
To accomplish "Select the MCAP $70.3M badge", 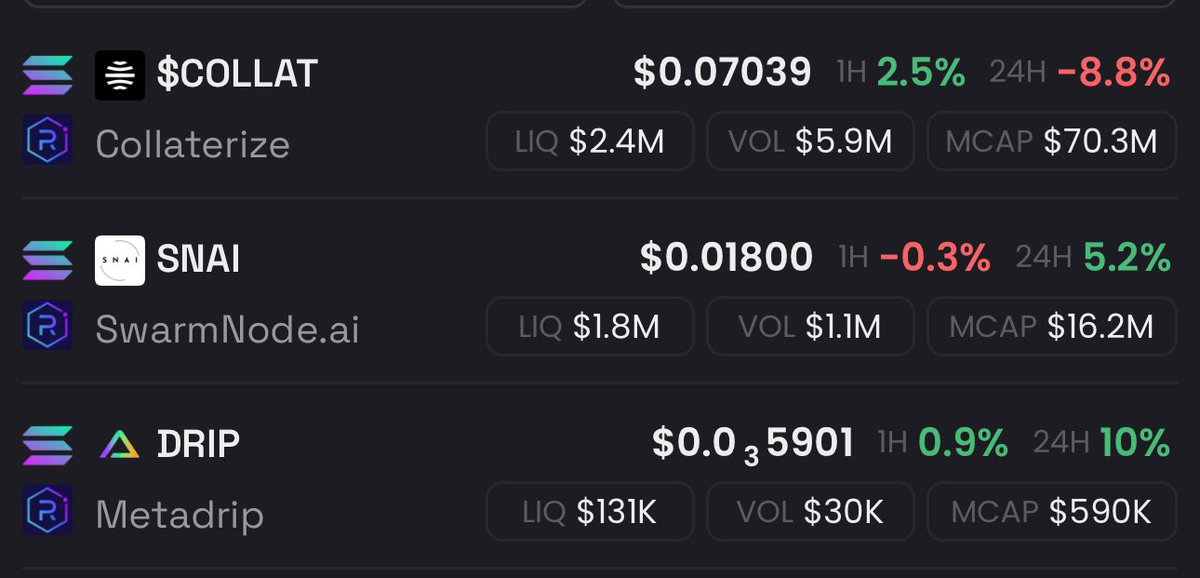I will [x=1053, y=141].
